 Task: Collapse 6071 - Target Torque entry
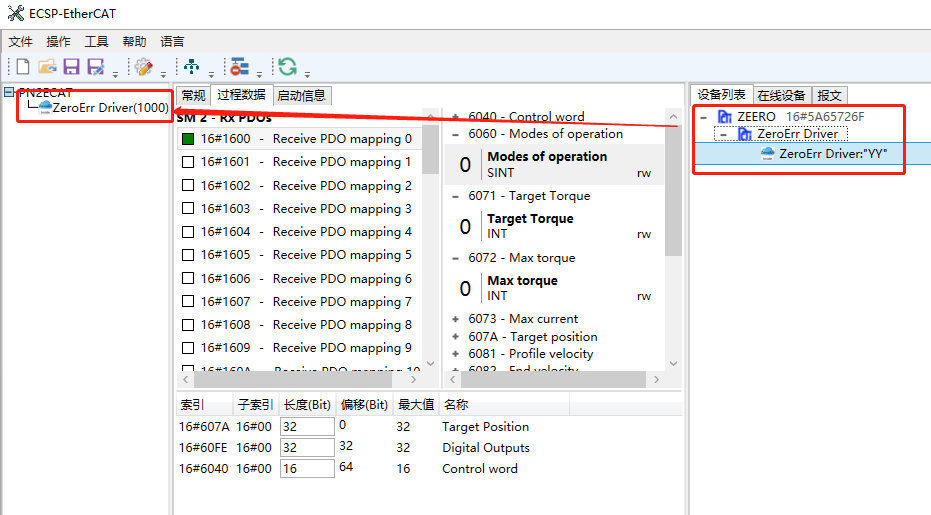point(455,196)
